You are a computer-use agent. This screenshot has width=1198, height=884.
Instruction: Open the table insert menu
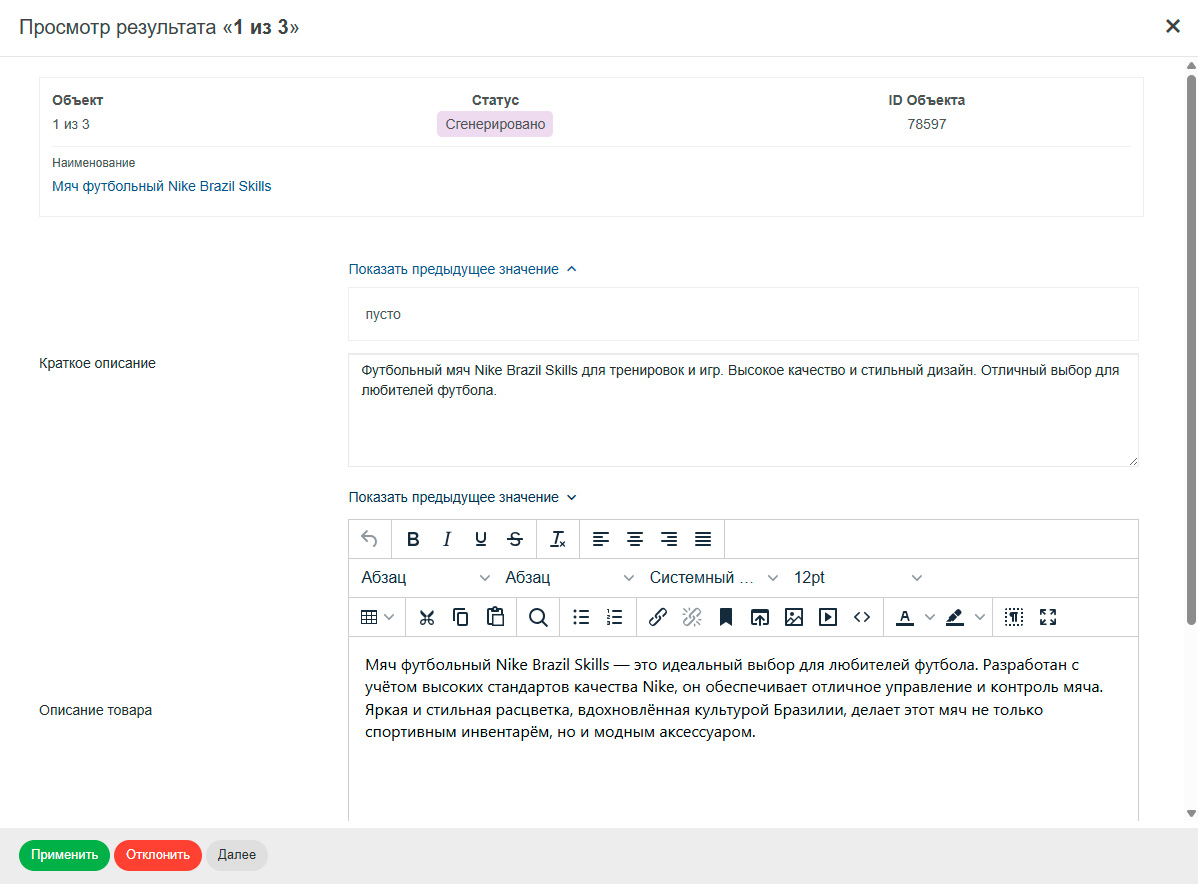377,617
